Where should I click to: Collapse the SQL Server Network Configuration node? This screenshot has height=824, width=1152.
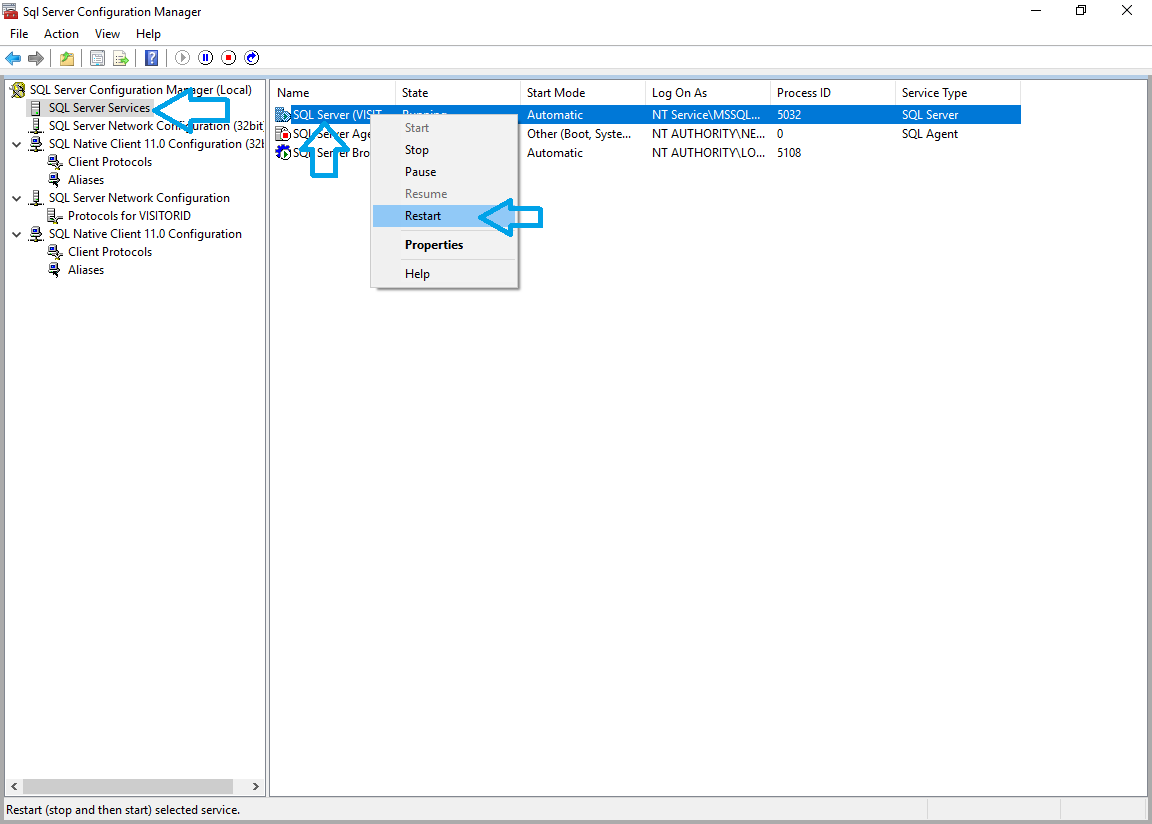pos(16,198)
